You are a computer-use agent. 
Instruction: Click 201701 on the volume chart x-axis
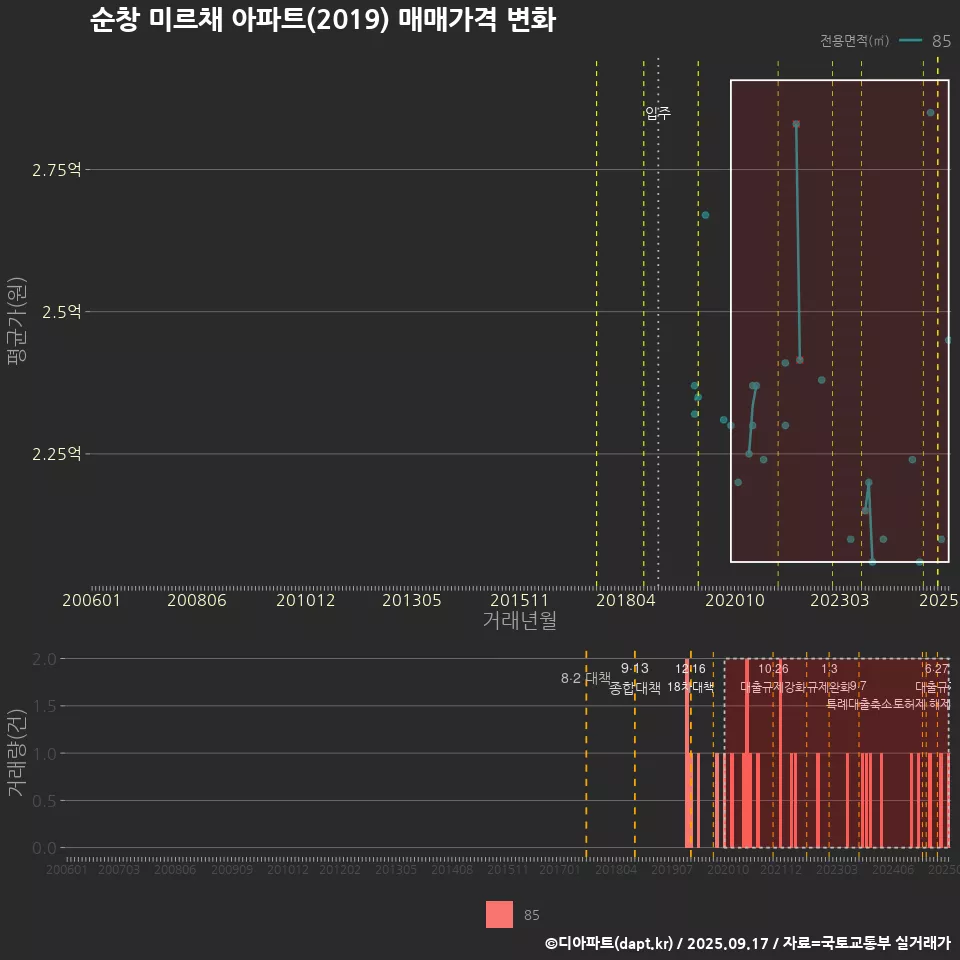pos(560,869)
